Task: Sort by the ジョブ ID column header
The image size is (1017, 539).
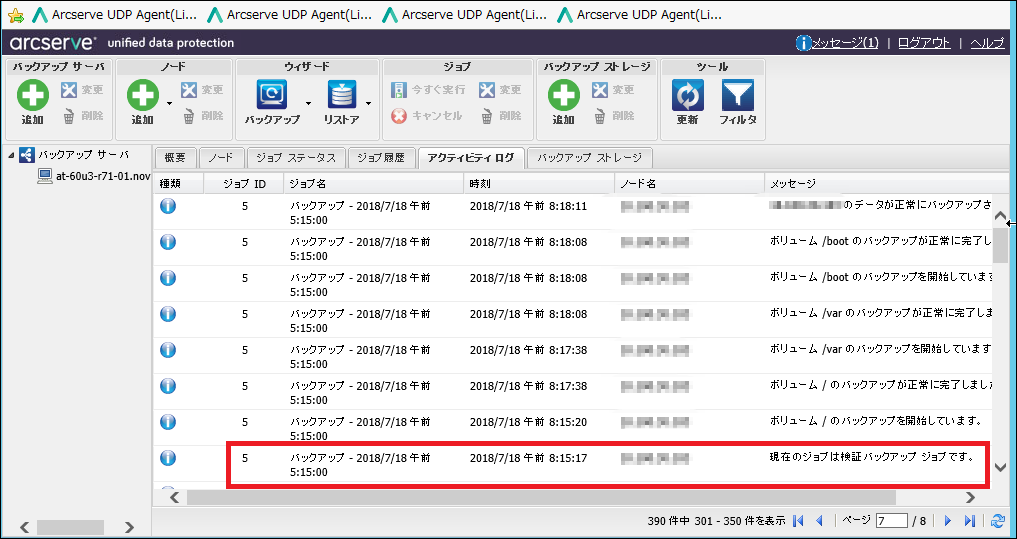Action: pos(245,184)
